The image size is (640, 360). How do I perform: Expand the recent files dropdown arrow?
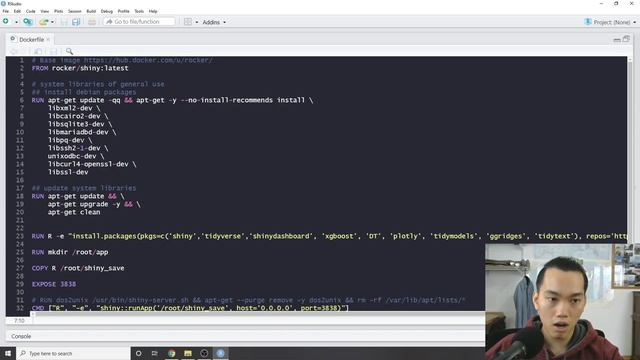tap(52, 22)
